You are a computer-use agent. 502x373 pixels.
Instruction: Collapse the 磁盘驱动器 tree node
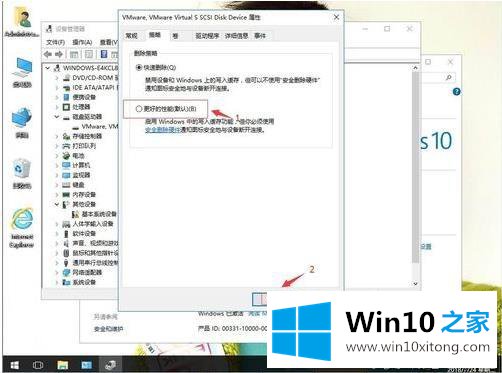(57, 117)
